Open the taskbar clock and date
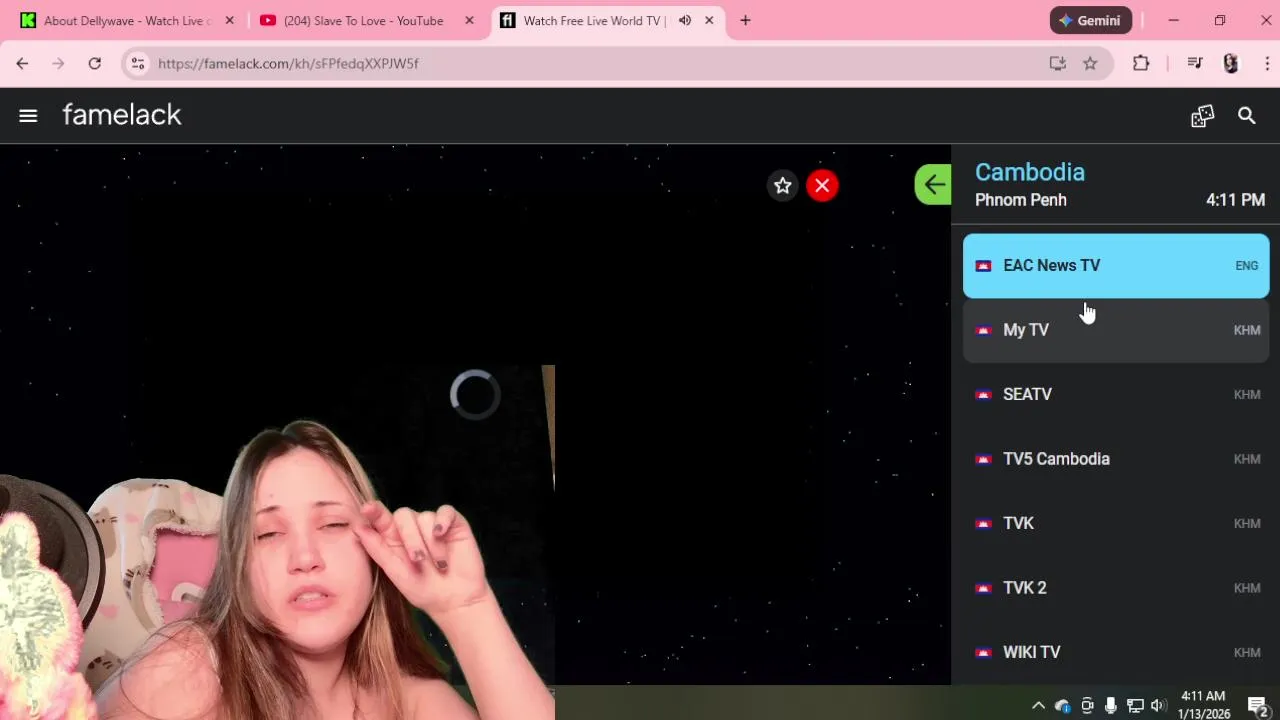The width and height of the screenshot is (1280, 720). pos(1203,705)
